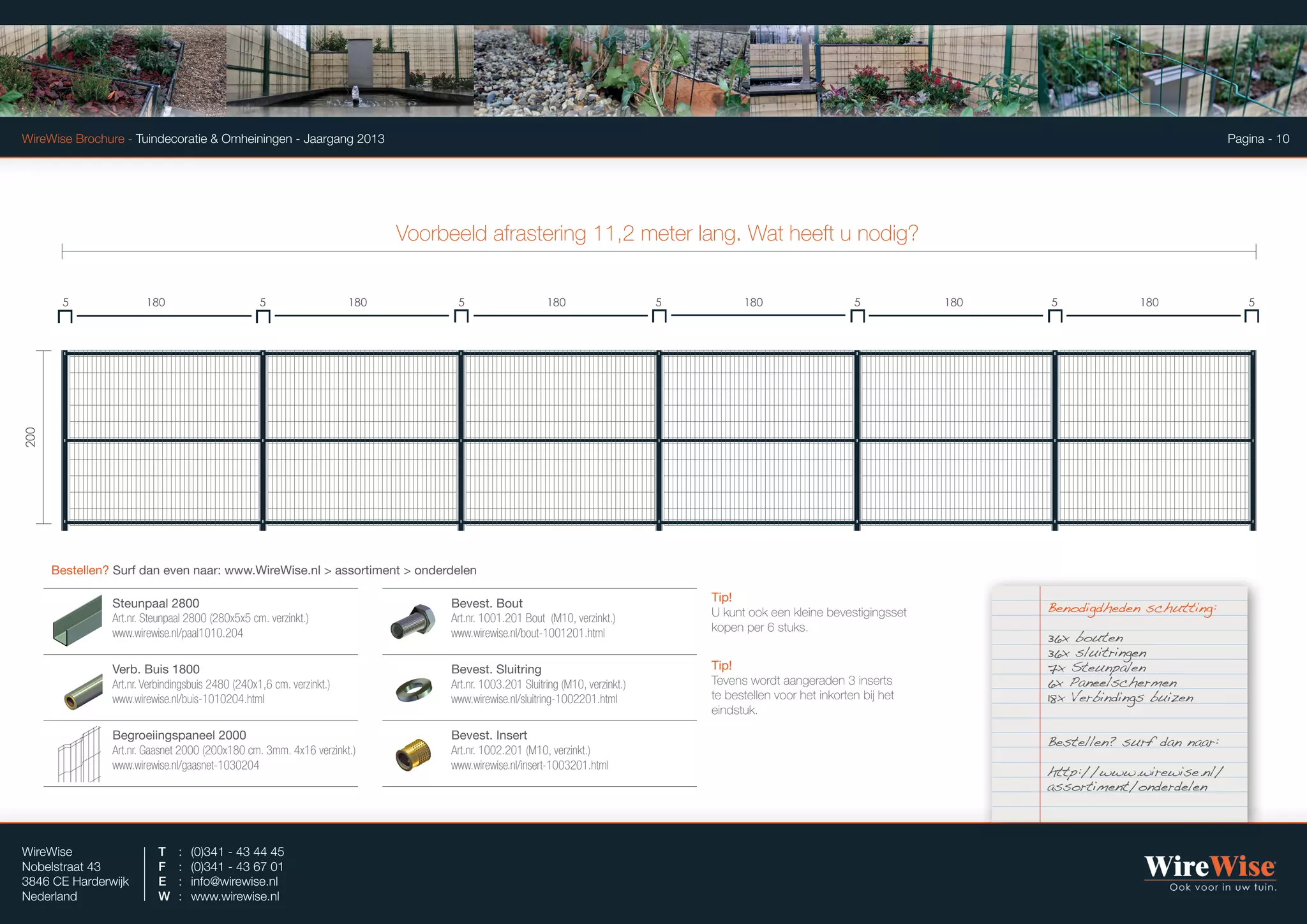Image resolution: width=1307 pixels, height=924 pixels.
Task: Open the www.wirewise.nl/sluitring-1002201.html link
Action: pyautogui.click(x=534, y=699)
